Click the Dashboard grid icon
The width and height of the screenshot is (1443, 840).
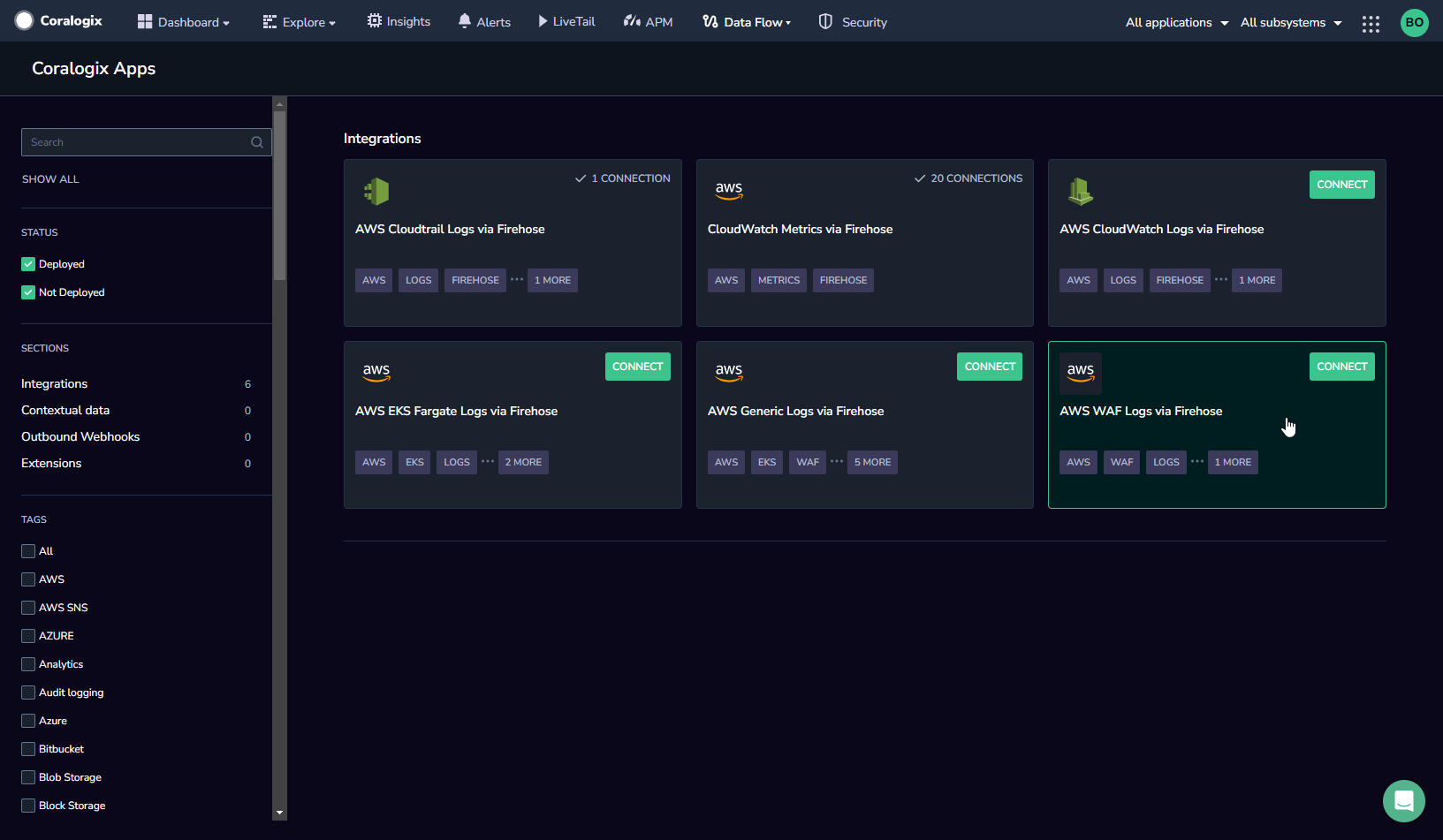pos(145,21)
